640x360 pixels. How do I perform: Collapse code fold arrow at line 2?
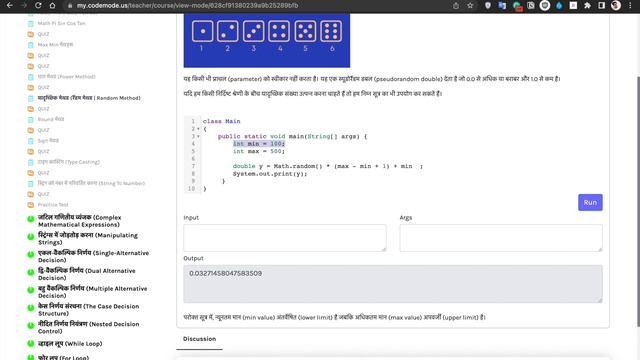(198, 129)
